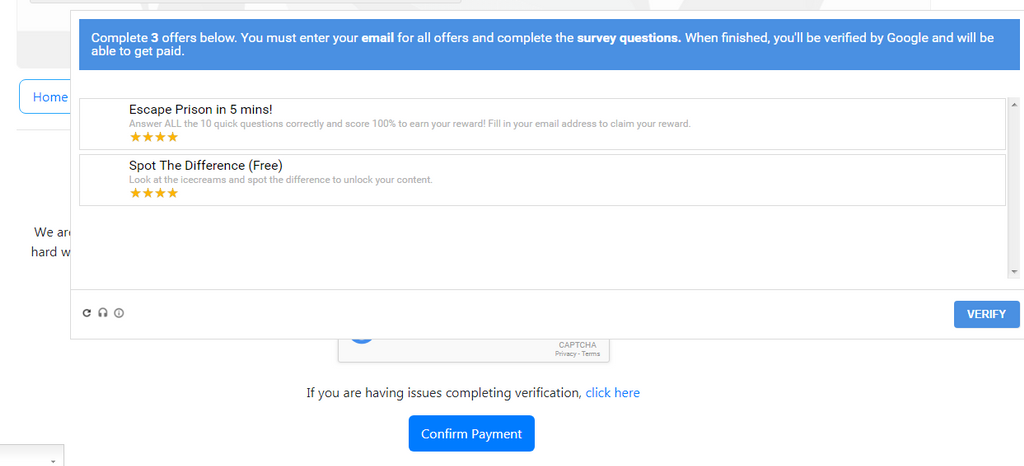Open the dropdown arrow at bottom-left corner
The height and width of the screenshot is (466, 1024).
[x=52, y=460]
